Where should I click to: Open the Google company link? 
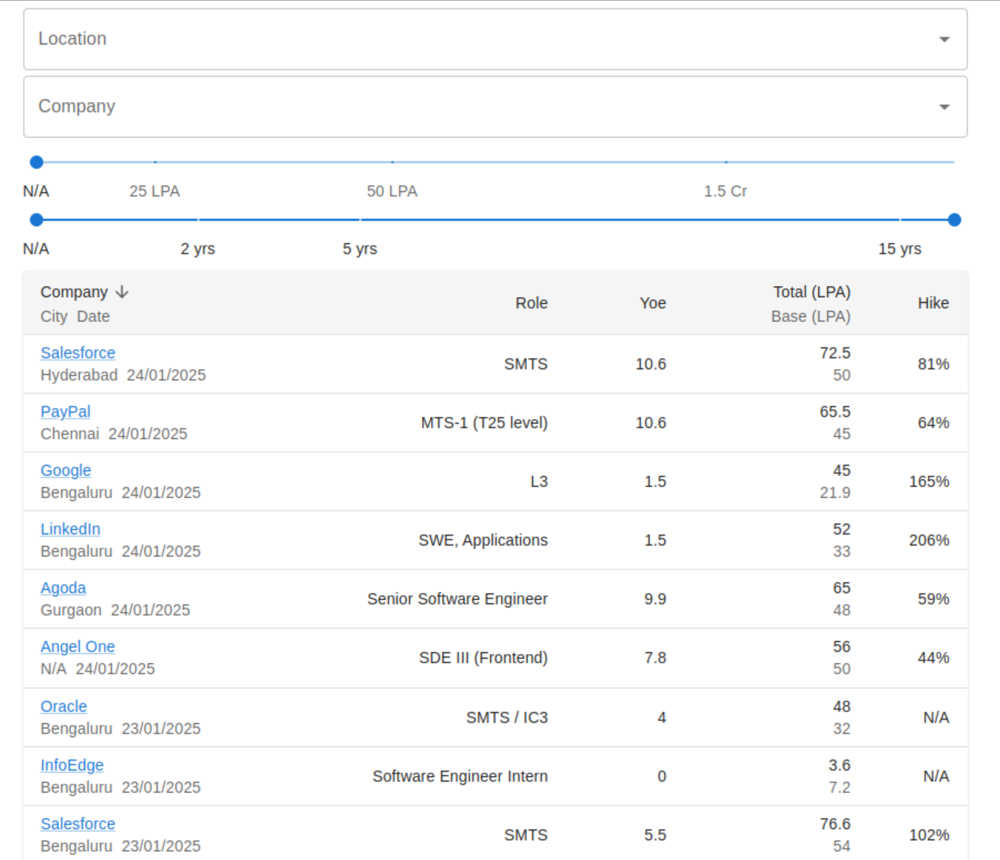[x=66, y=471]
